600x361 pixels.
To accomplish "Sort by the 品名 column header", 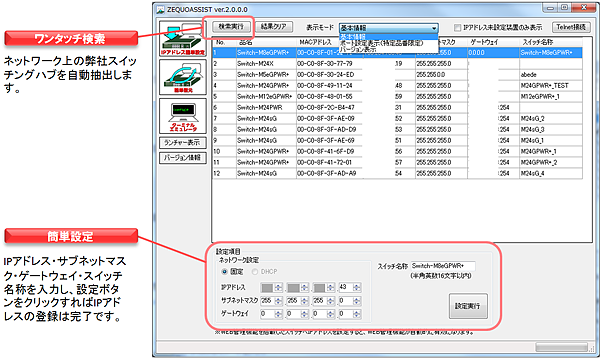I will click(266, 42).
